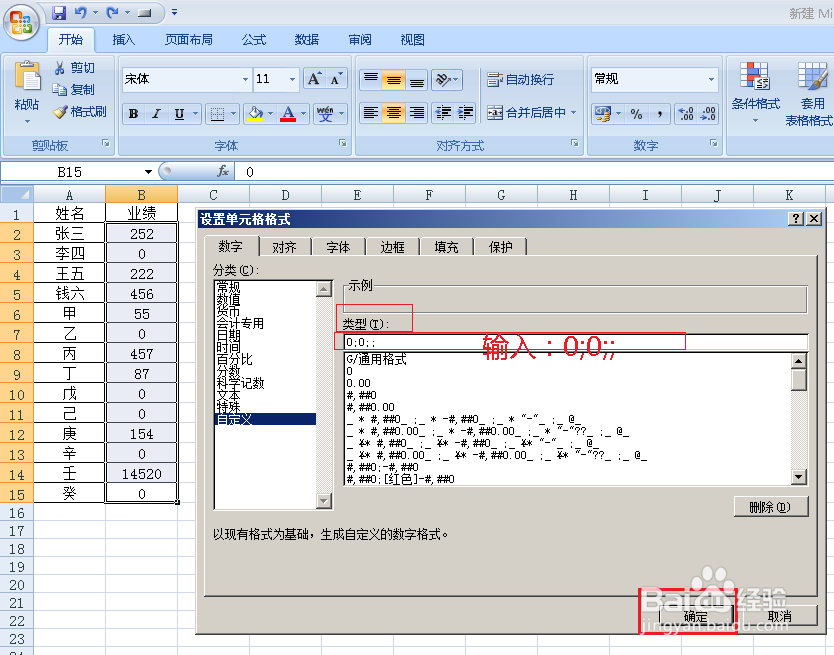This screenshot has height=655, width=834.
Task: Align text right
Action: (416, 113)
